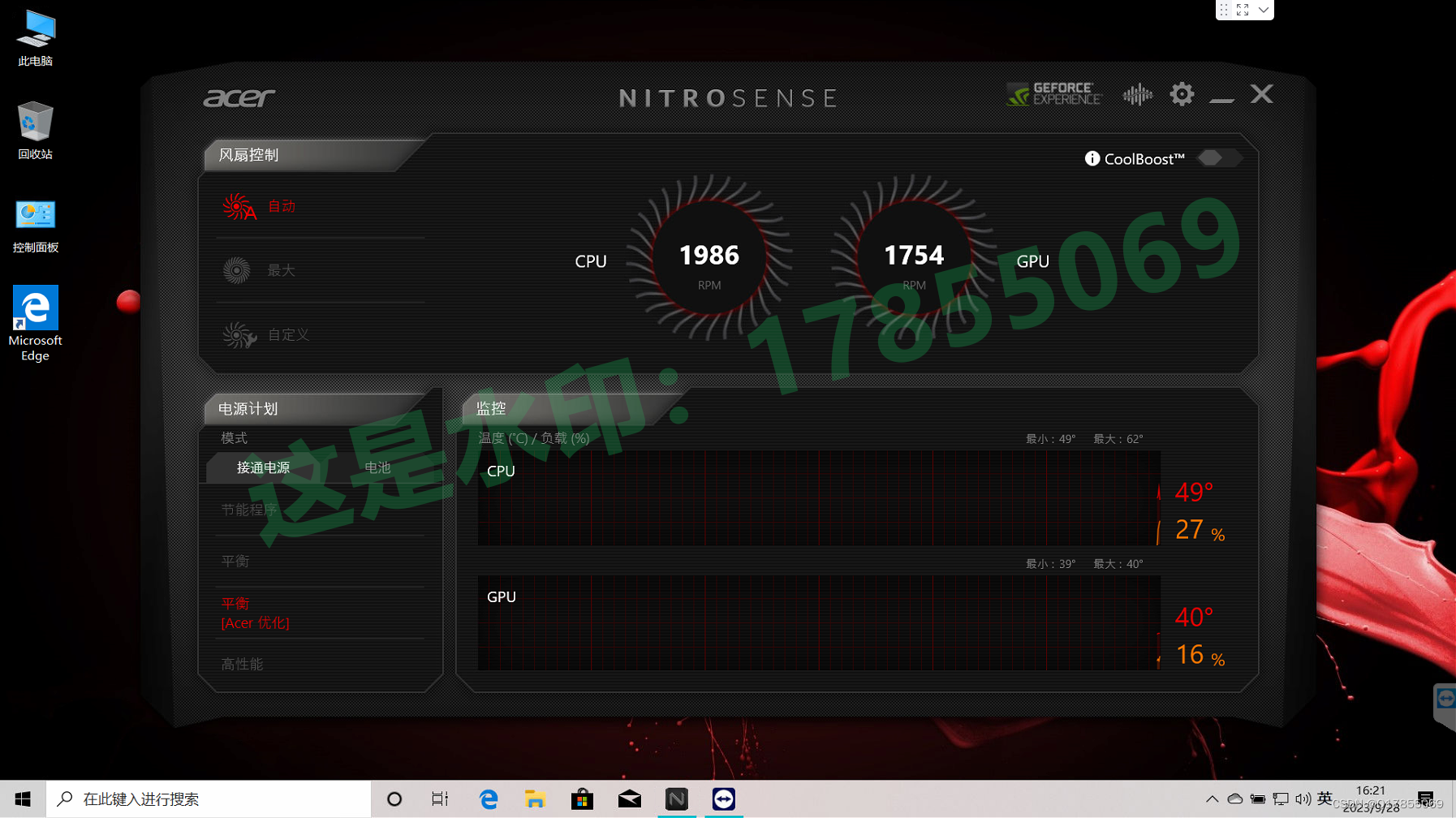
Task: Click the network tray icon
Action: tap(1281, 799)
